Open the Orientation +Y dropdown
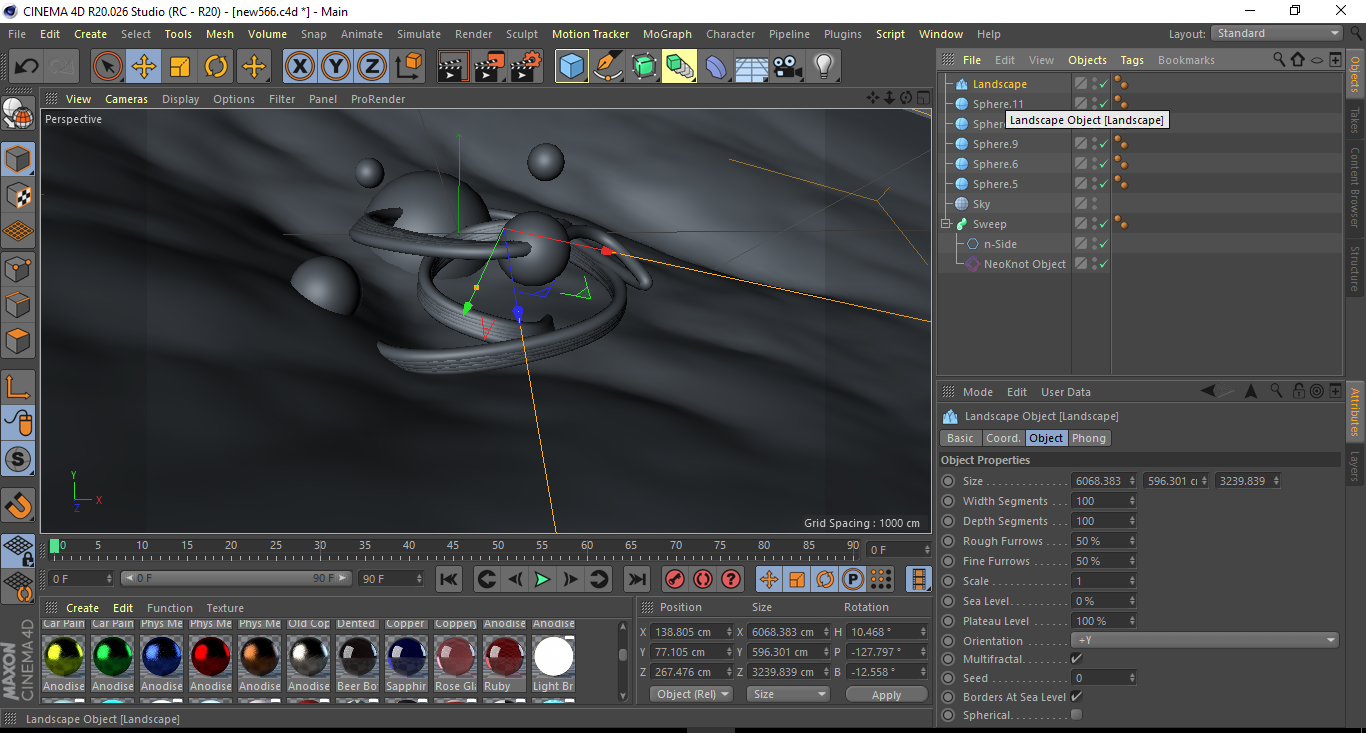The width and height of the screenshot is (1366, 733). pyautogui.click(x=1204, y=641)
